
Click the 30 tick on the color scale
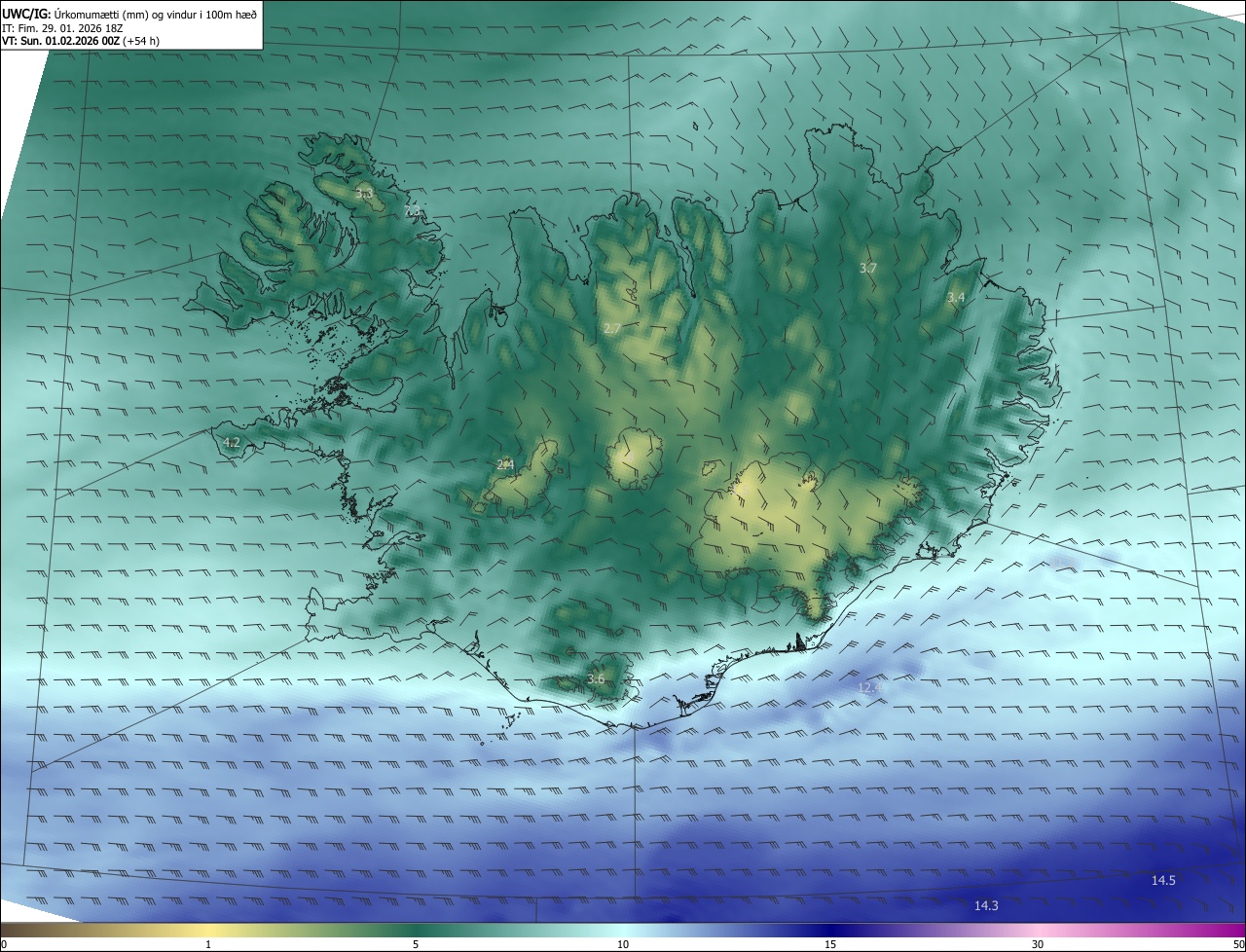point(1038,944)
